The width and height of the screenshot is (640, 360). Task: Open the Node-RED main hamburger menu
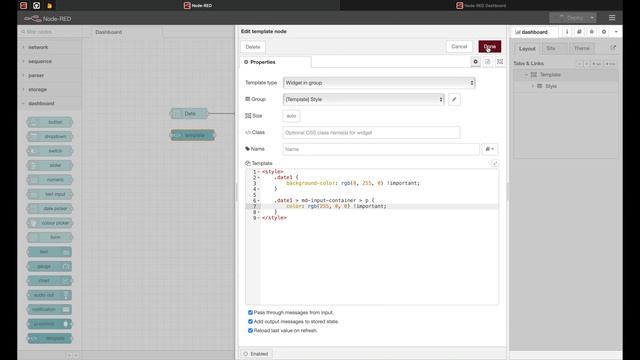pyautogui.click(x=612, y=18)
